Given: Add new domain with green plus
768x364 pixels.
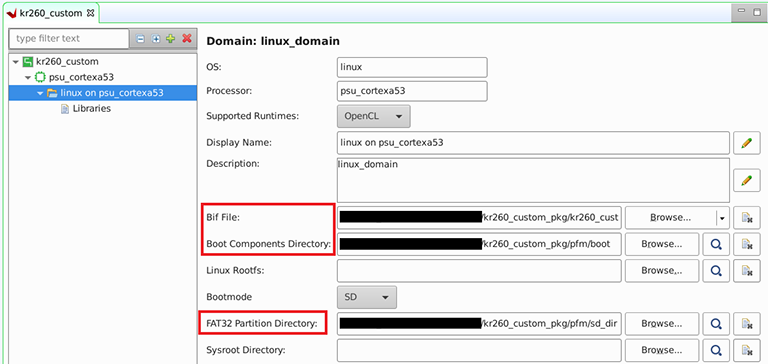Looking at the screenshot, I should (170, 39).
